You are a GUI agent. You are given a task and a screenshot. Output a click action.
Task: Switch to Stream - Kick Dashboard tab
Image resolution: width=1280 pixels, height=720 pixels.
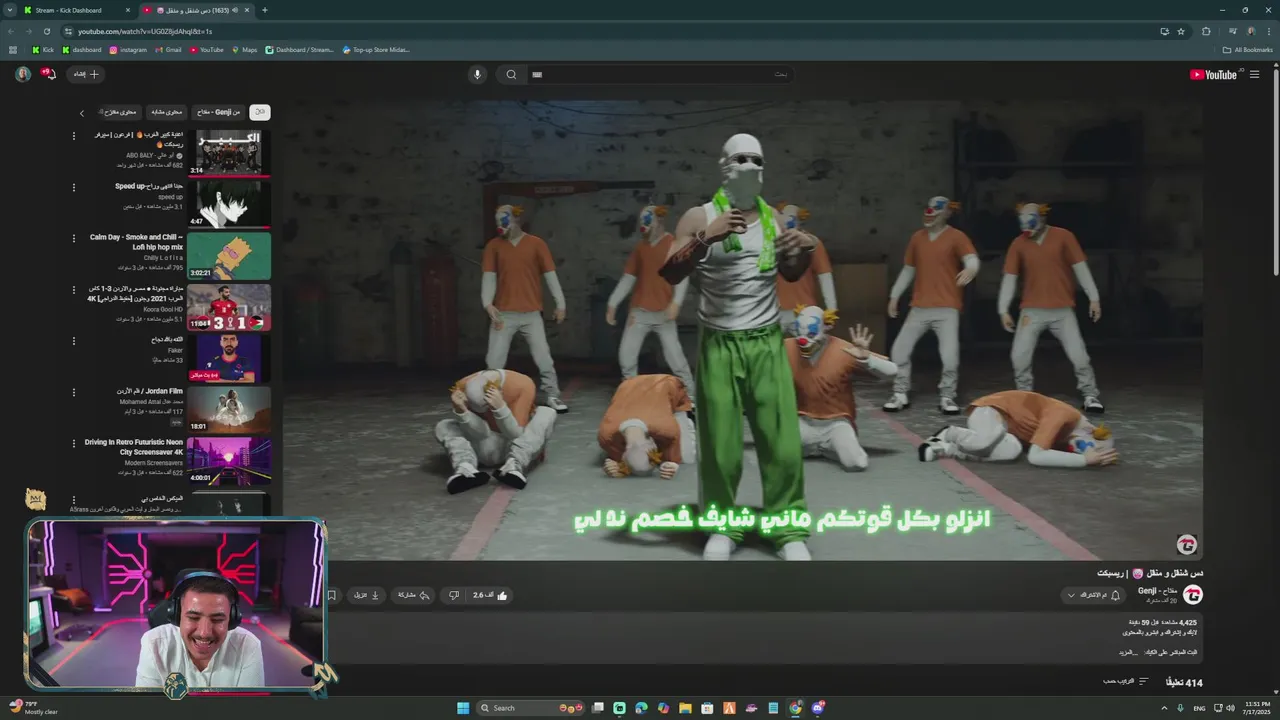click(77, 10)
